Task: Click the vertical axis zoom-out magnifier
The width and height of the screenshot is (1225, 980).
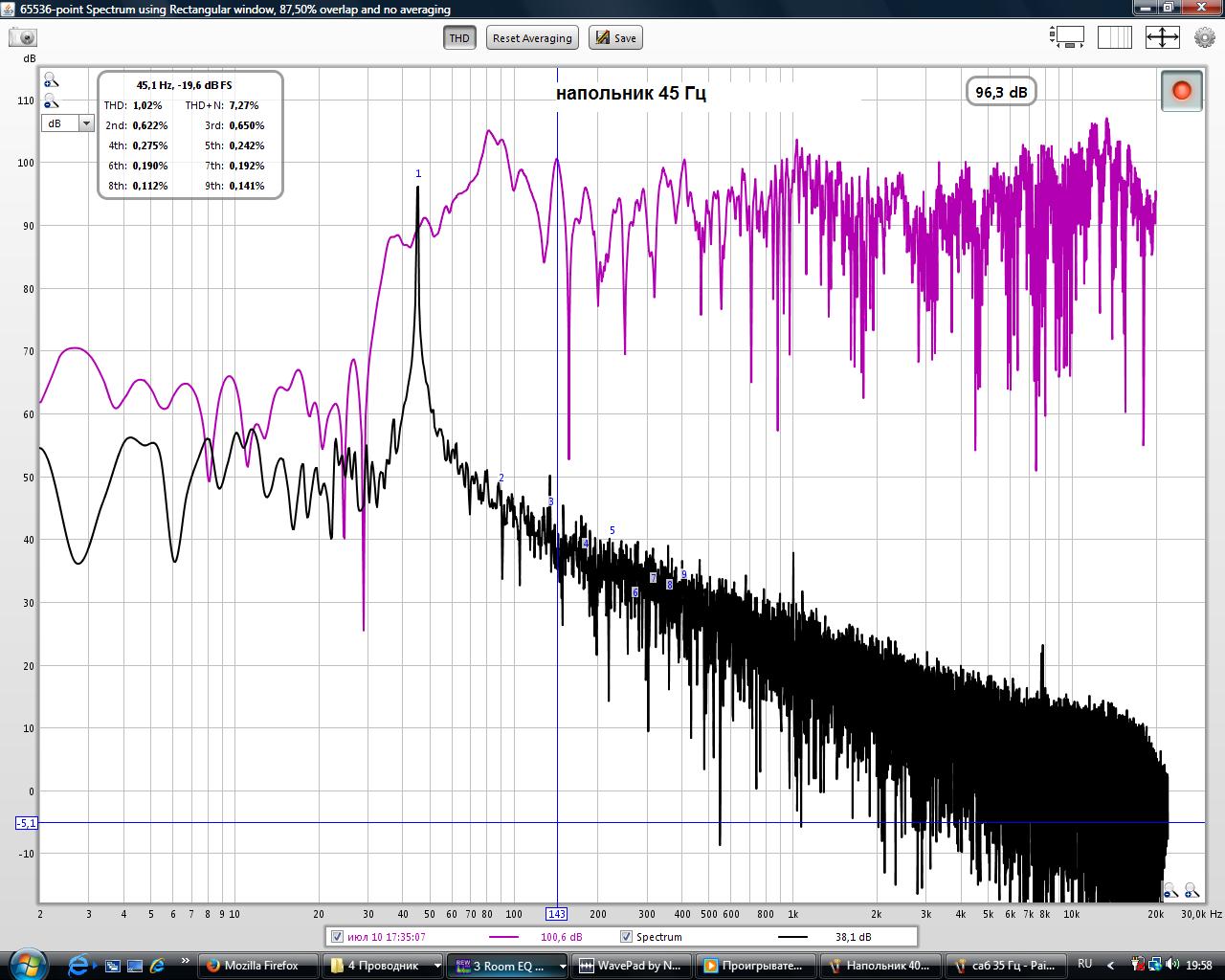Action: point(50,101)
